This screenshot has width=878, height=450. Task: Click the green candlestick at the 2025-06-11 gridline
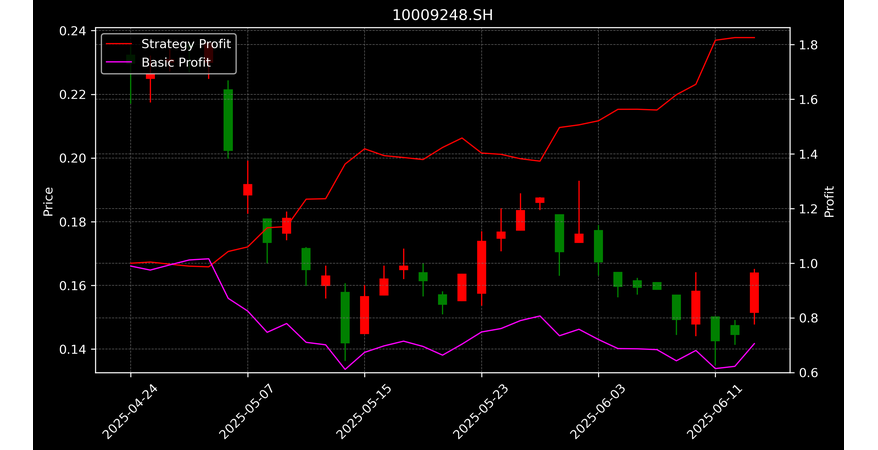[x=715, y=329]
